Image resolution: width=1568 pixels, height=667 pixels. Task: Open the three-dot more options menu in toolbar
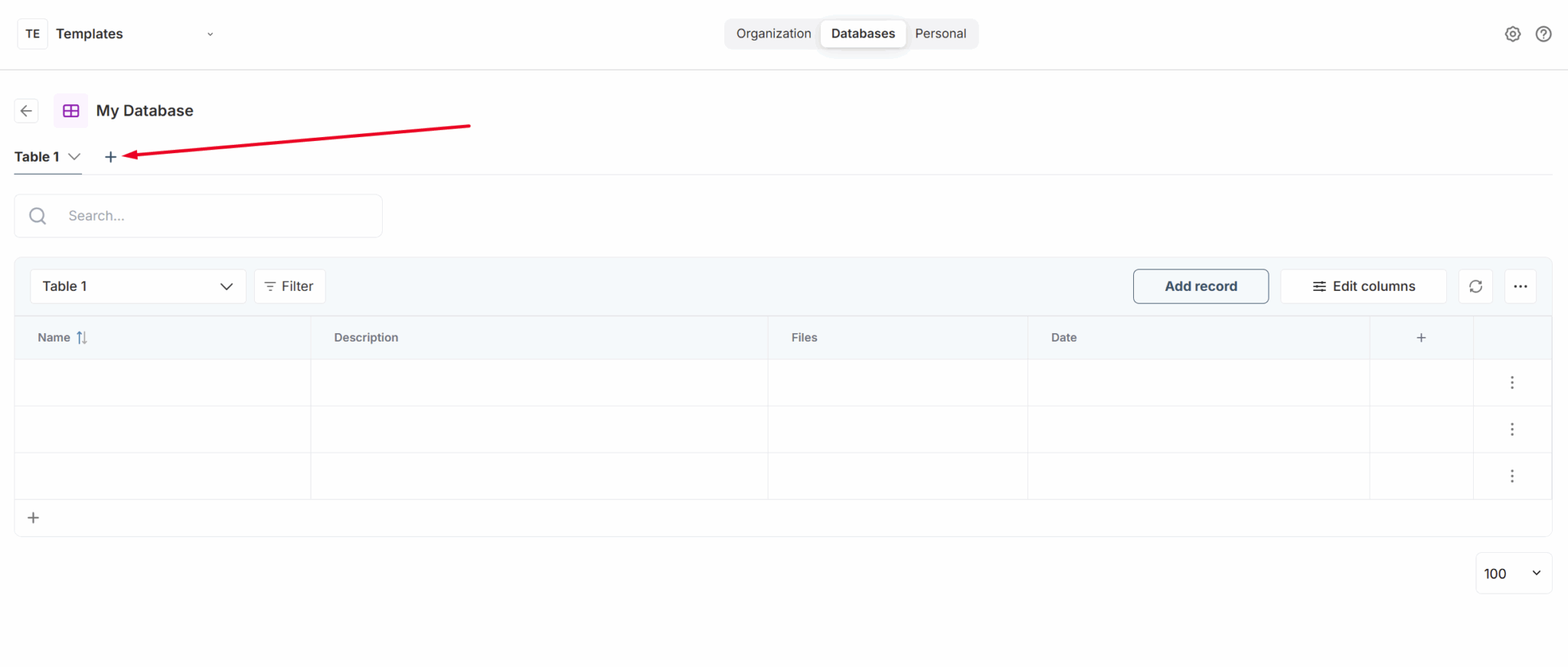[x=1520, y=286]
